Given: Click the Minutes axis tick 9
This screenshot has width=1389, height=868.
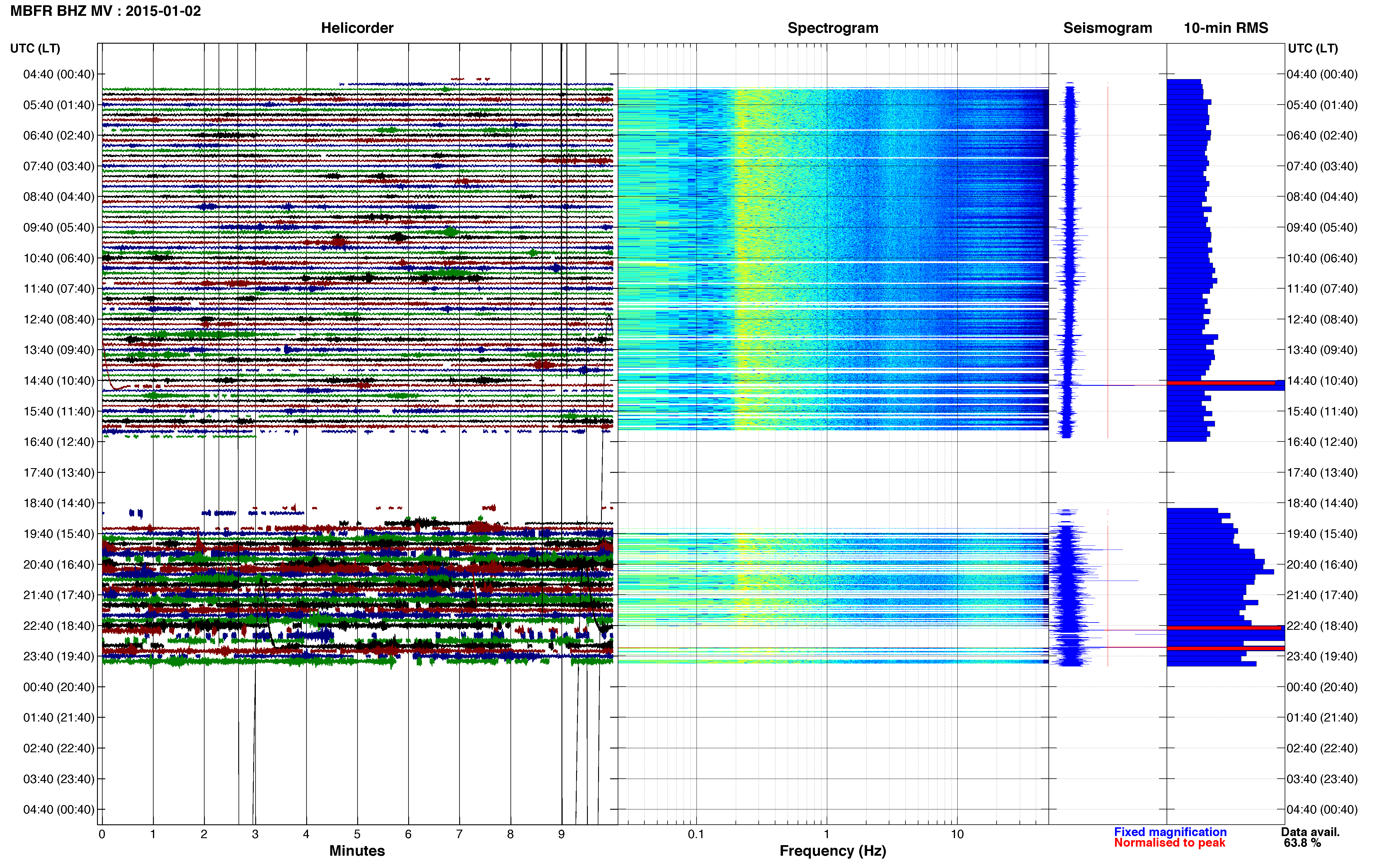Looking at the screenshot, I should pyautogui.click(x=561, y=834).
